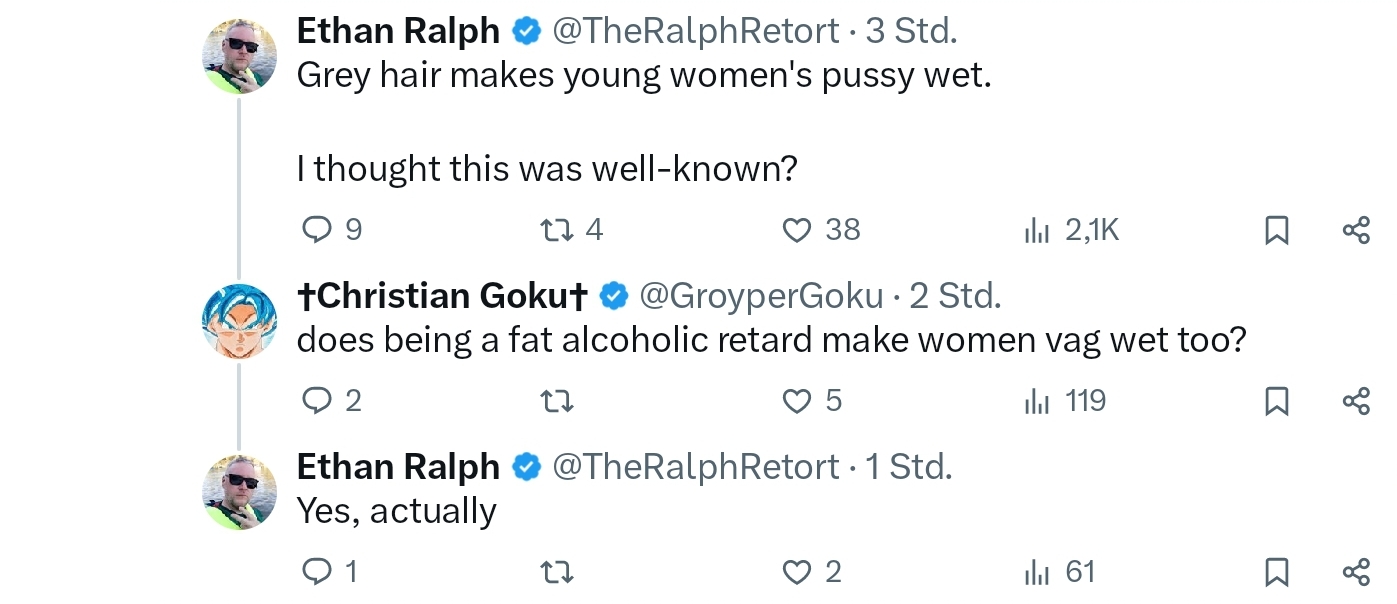This screenshot has width=1397, height=604.
Task: Reply to Christian Goku's tweet
Action: 316,401
